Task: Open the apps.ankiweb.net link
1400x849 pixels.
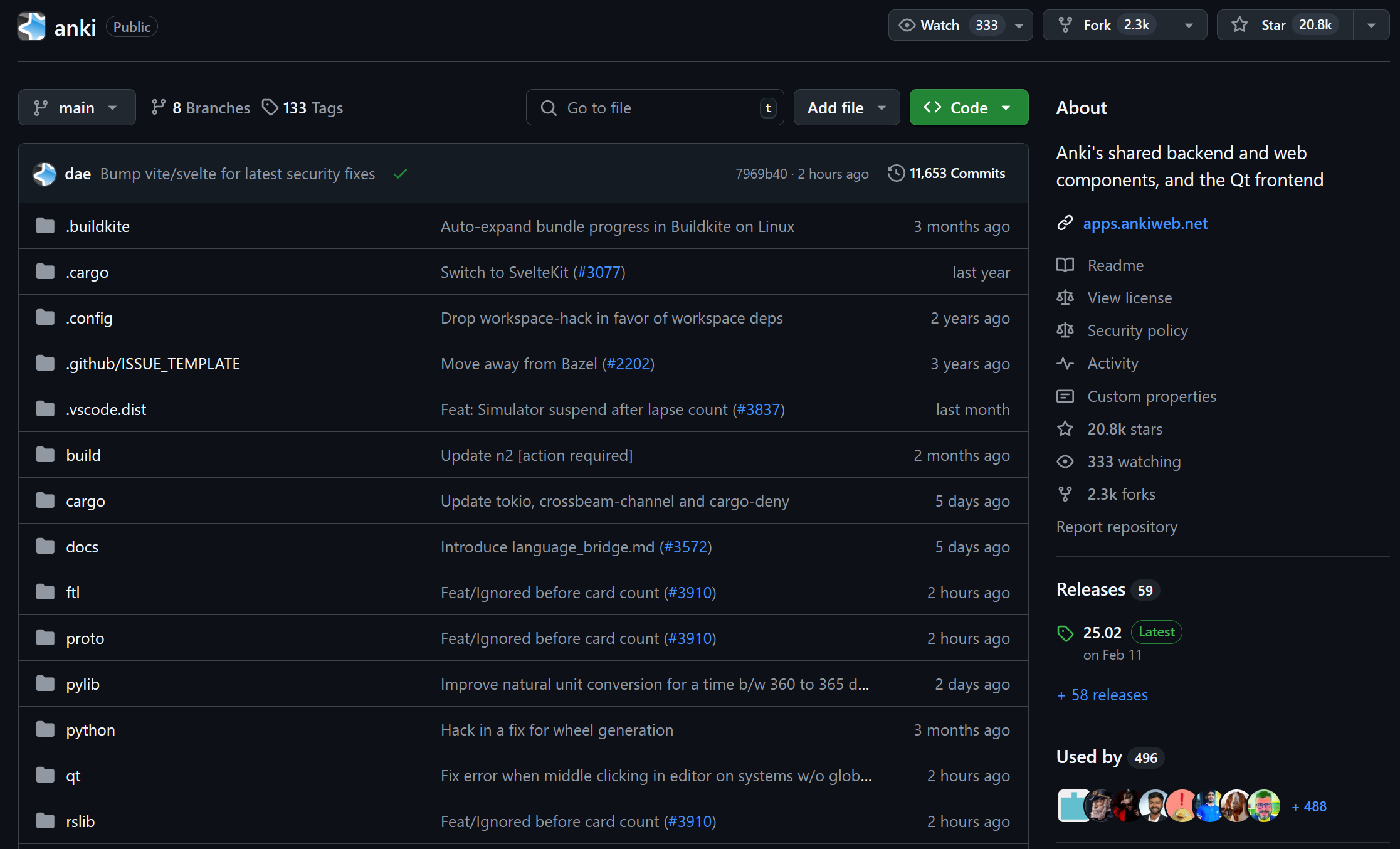Action: click(1145, 223)
